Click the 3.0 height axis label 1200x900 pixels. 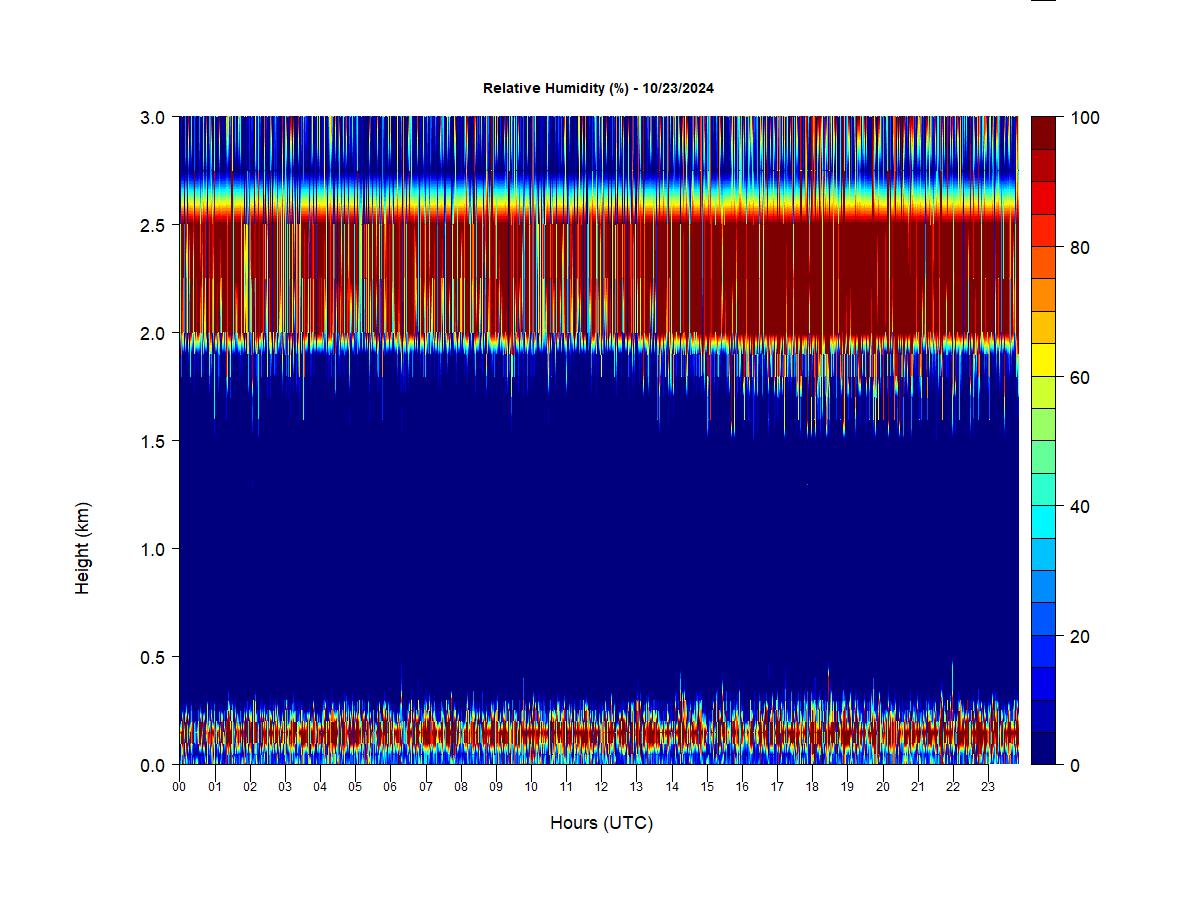[x=153, y=117]
